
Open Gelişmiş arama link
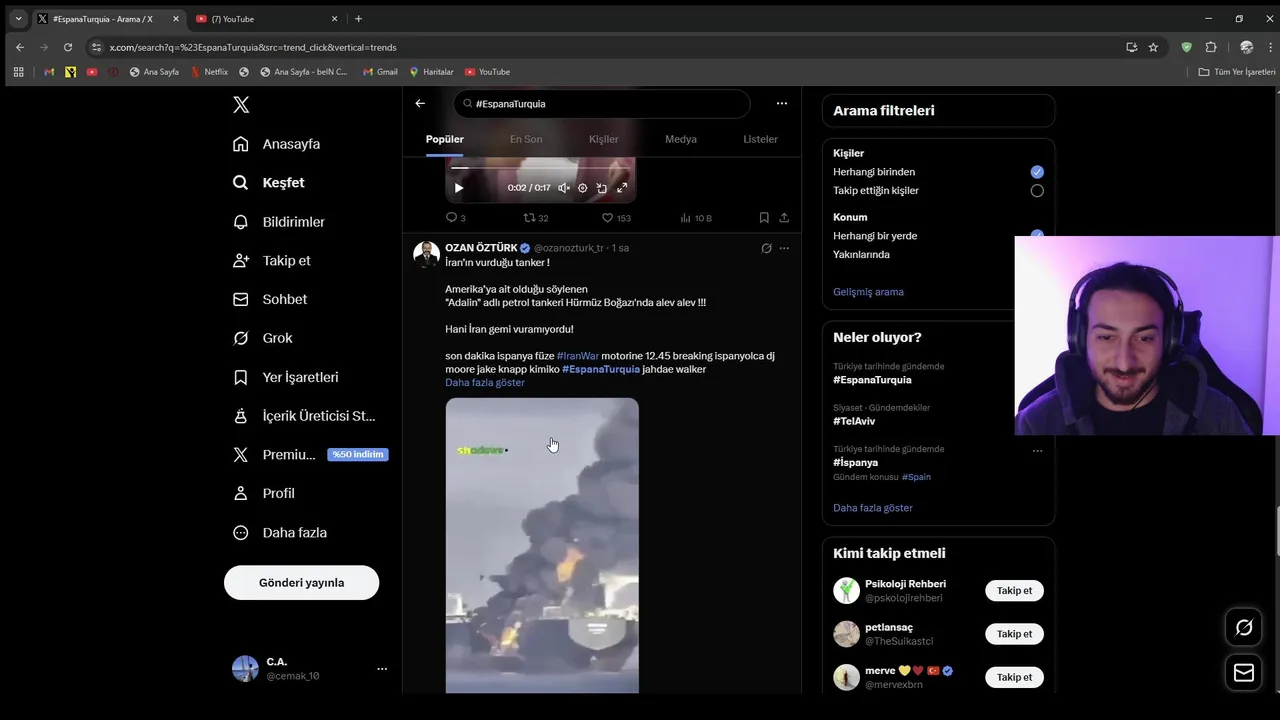click(x=868, y=292)
